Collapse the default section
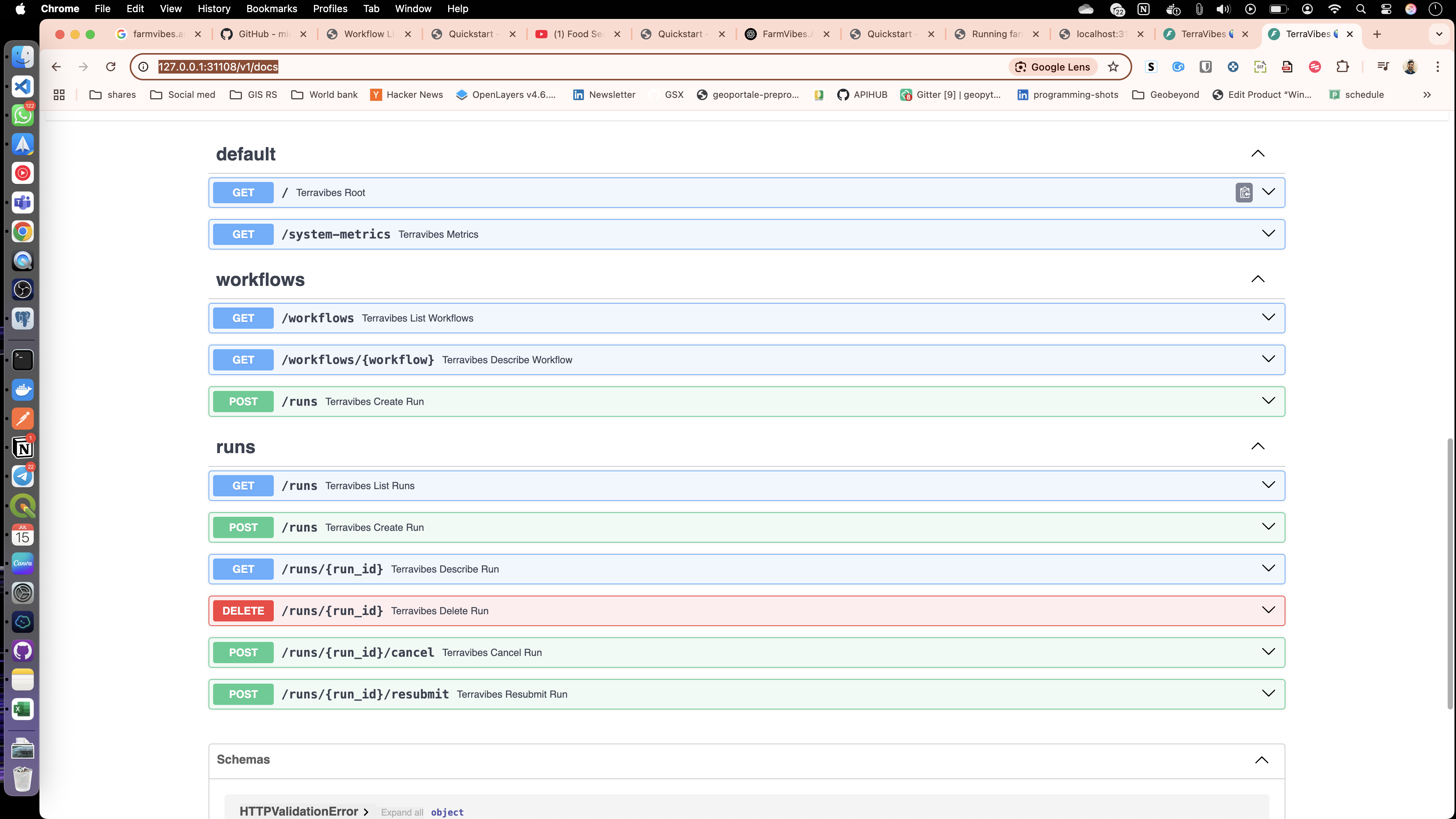 pos(1258,154)
